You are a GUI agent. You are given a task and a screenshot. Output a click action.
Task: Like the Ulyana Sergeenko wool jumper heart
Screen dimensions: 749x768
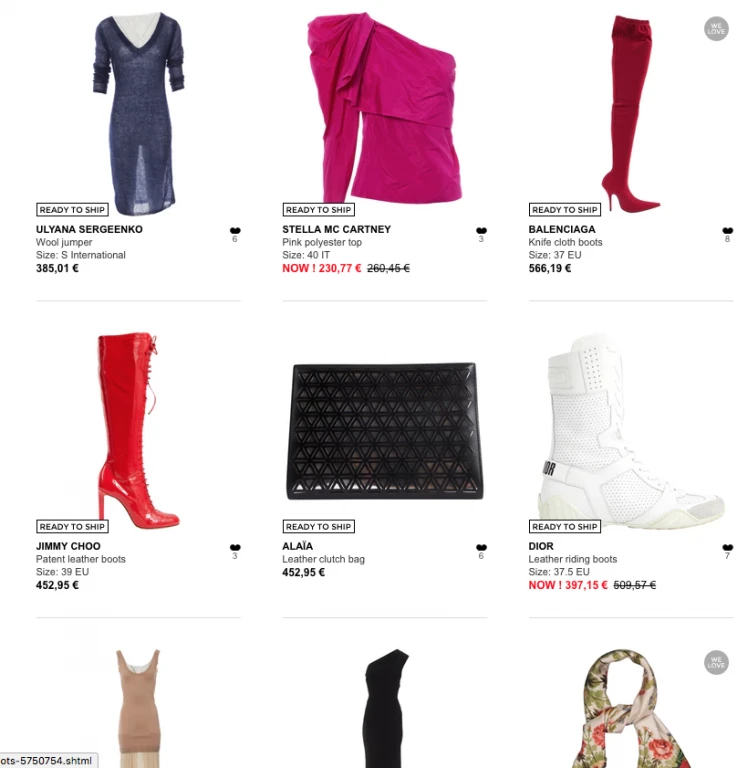click(x=235, y=230)
